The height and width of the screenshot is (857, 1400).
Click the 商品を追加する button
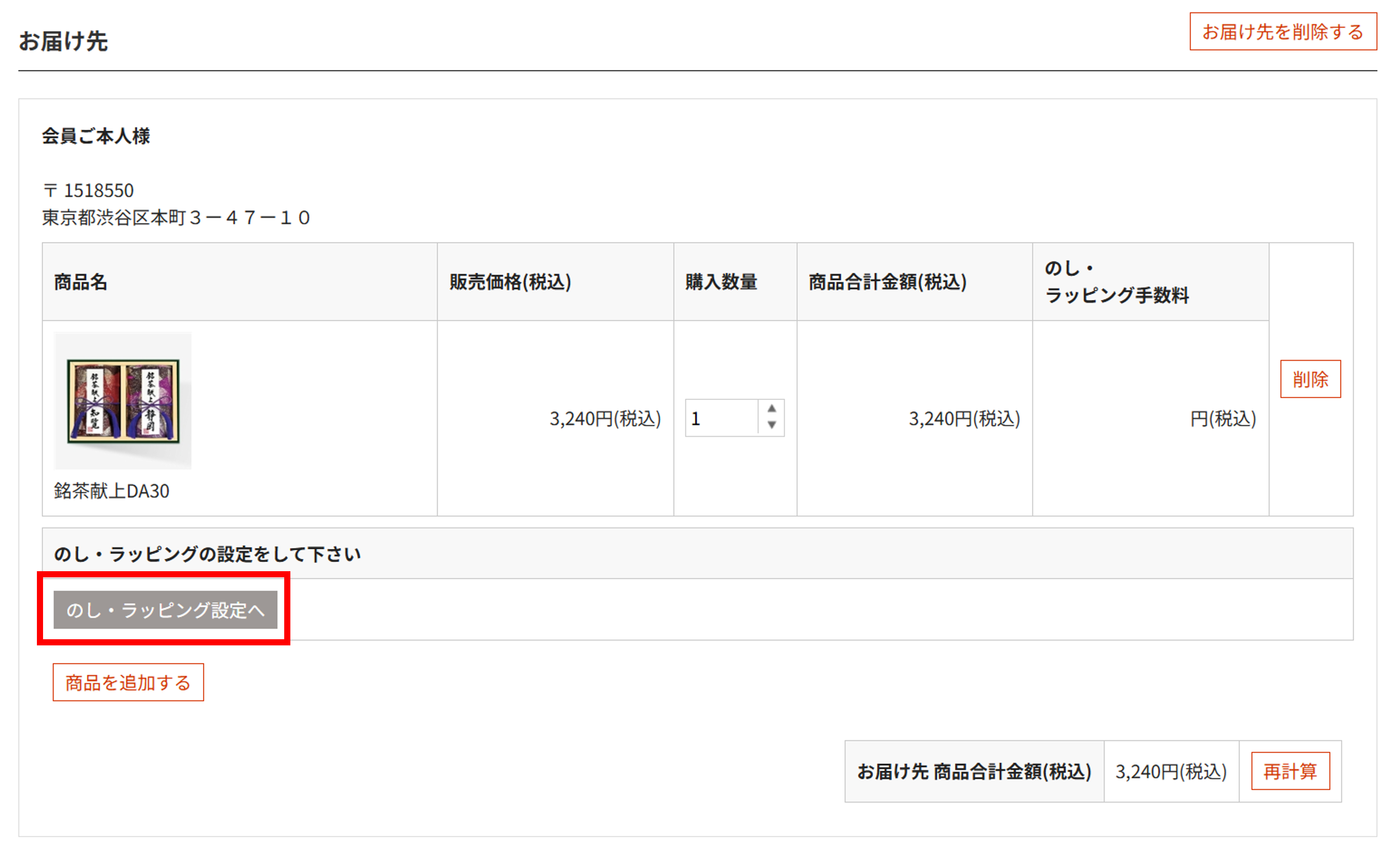128,682
